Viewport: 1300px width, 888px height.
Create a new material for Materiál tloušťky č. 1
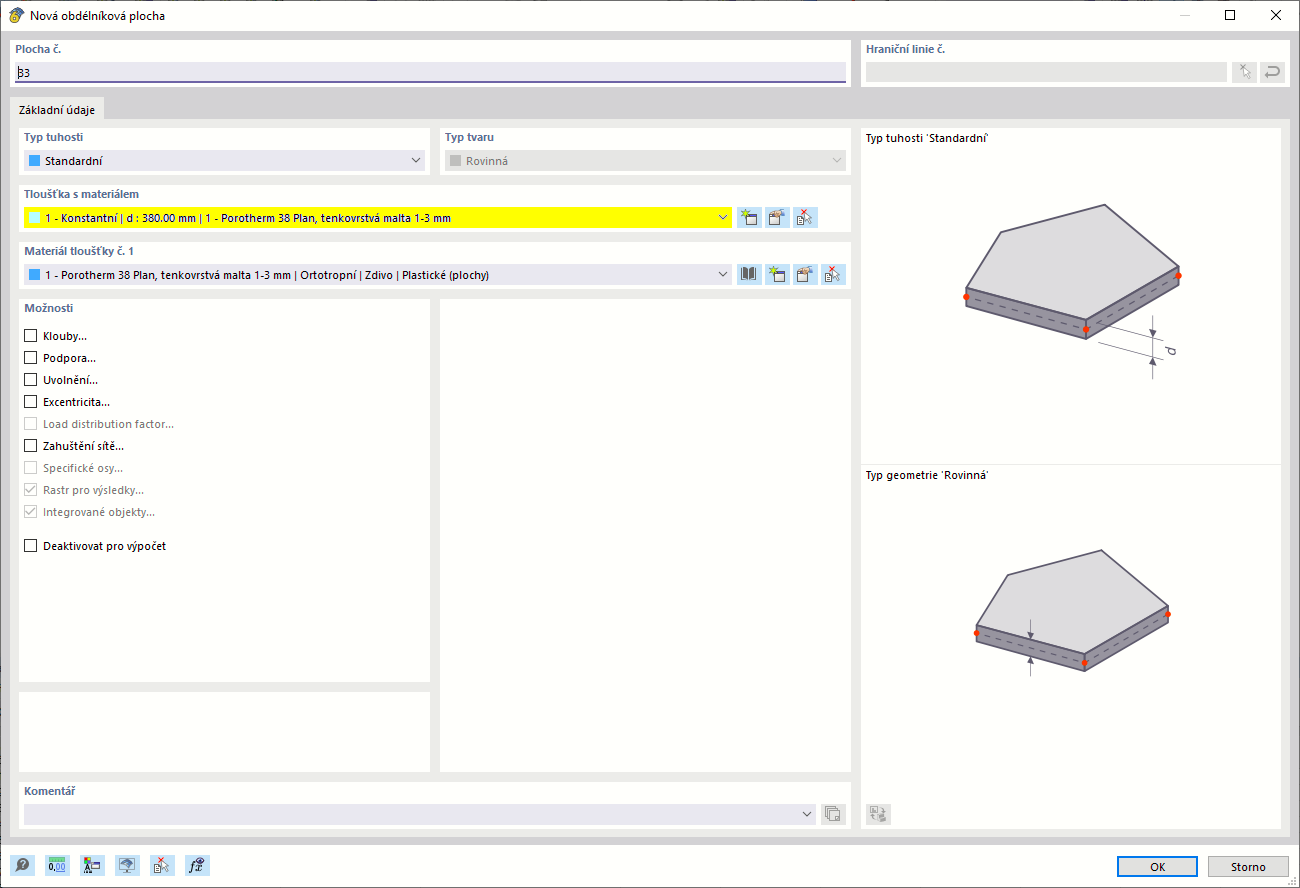point(778,275)
